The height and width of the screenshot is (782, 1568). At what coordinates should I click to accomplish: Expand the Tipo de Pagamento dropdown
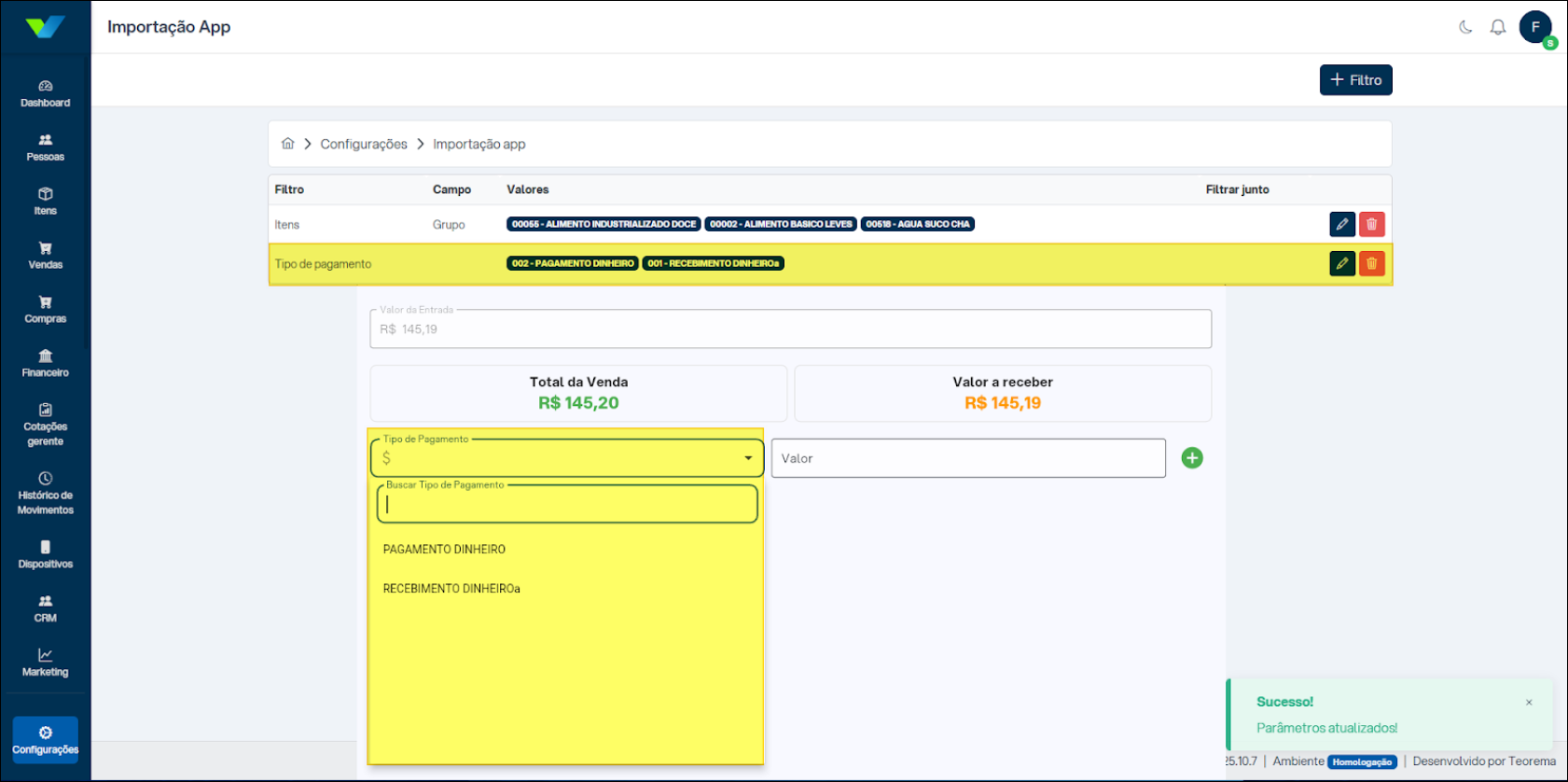click(x=747, y=458)
